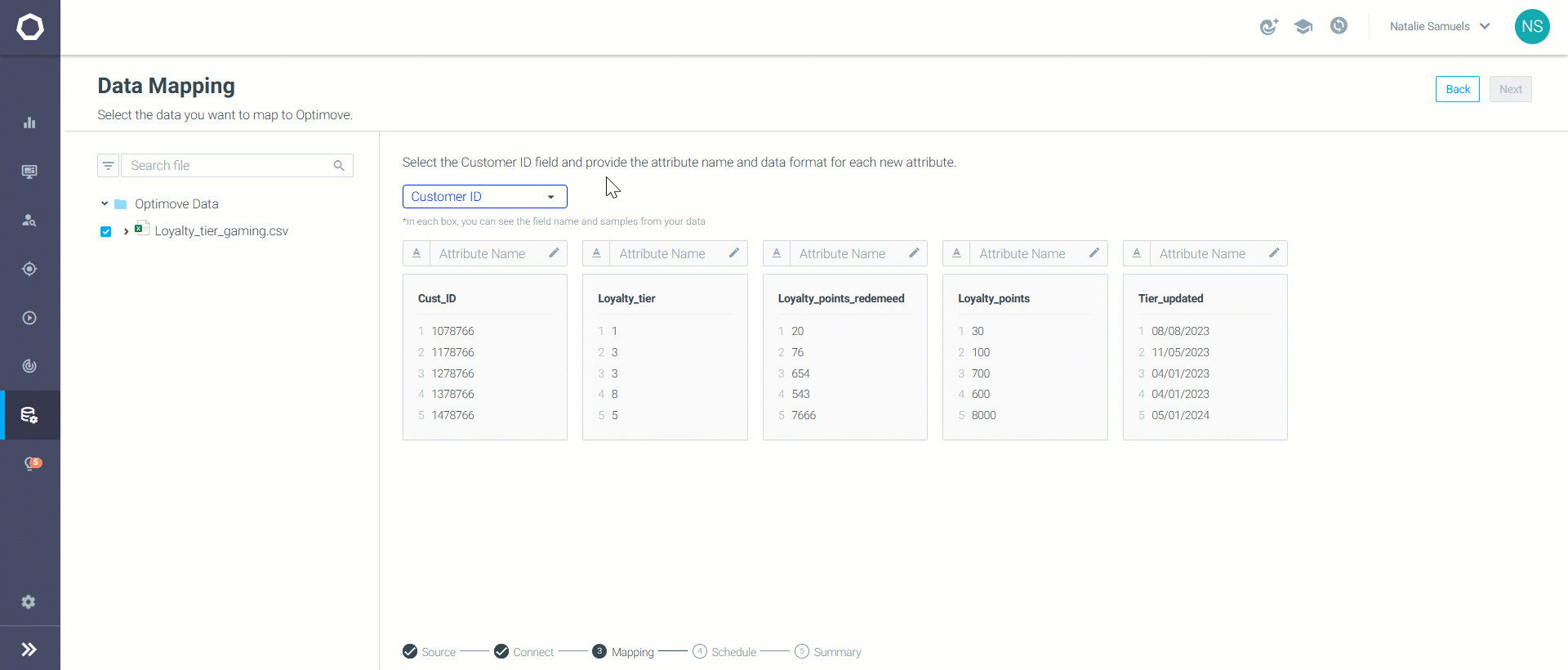
Task: Open the bar chart analytics sidebar icon
Action: [29, 123]
